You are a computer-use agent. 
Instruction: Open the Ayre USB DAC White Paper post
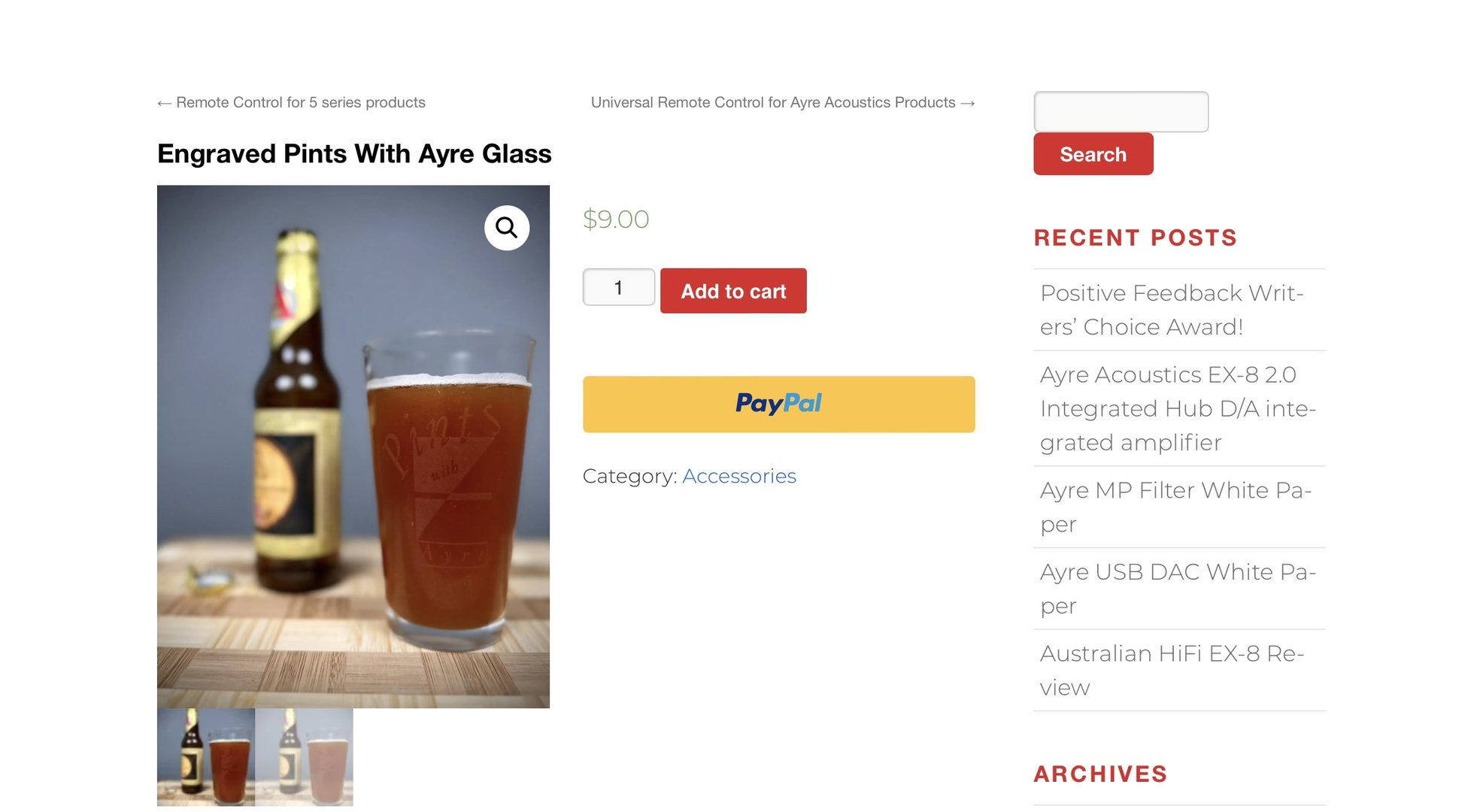[1177, 589]
